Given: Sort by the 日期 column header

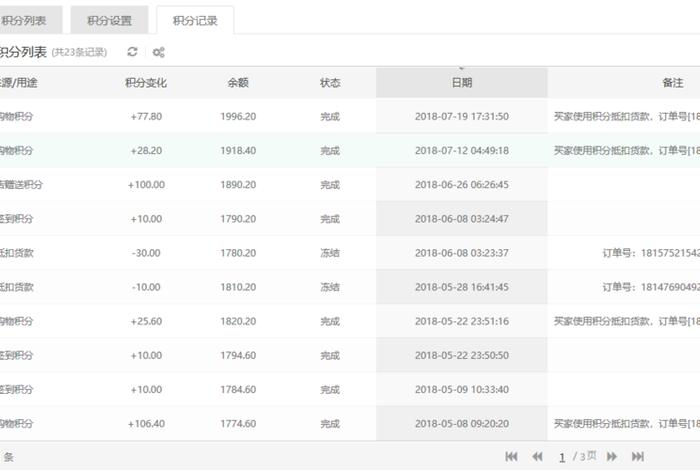Looking at the screenshot, I should click(x=462, y=83).
